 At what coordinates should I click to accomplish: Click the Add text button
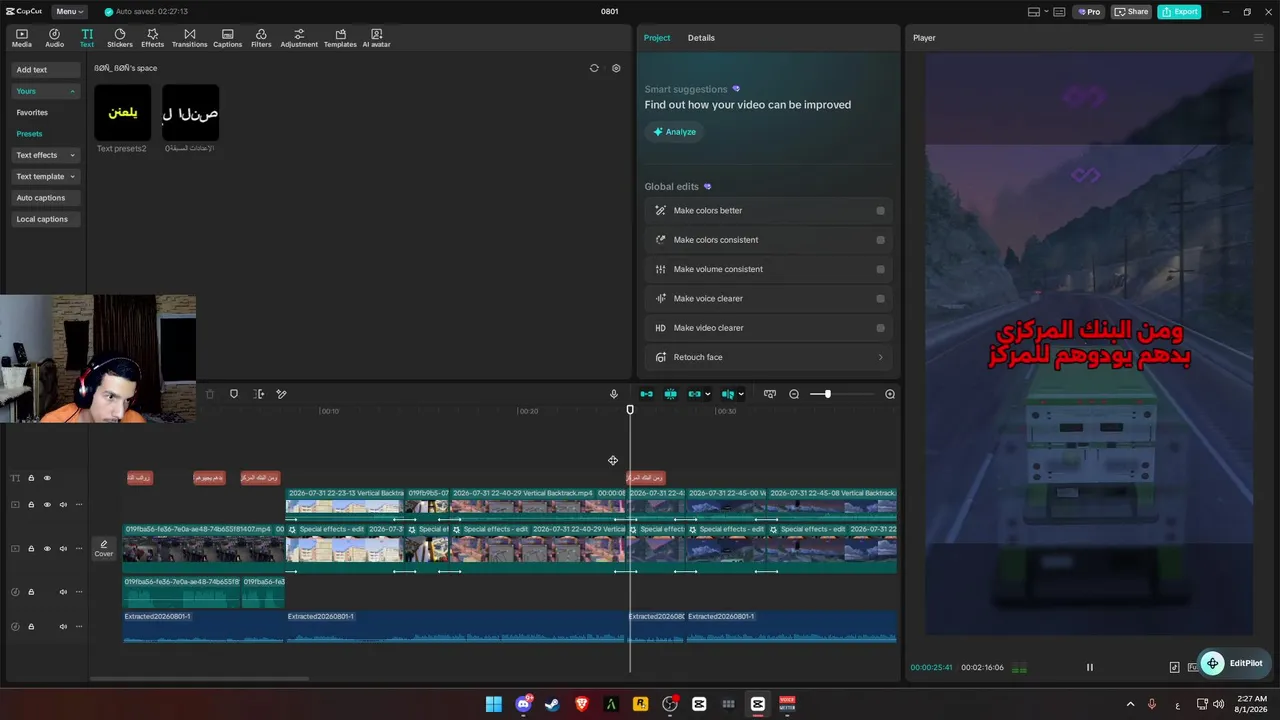[x=46, y=70]
